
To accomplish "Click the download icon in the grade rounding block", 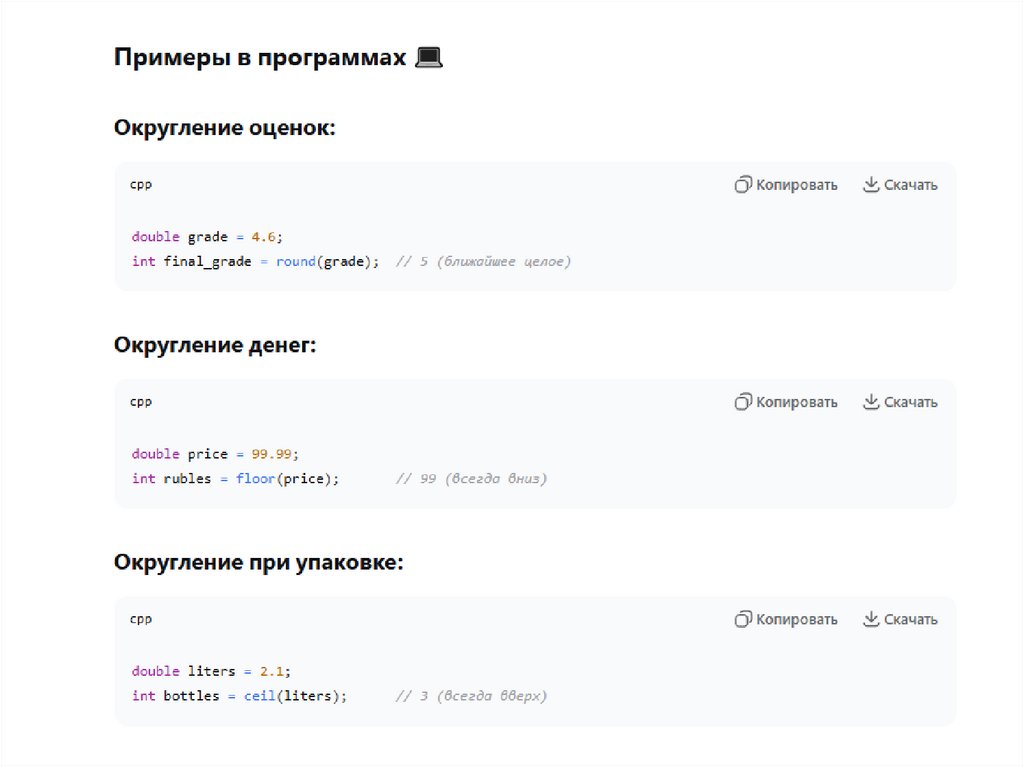I will click(871, 185).
